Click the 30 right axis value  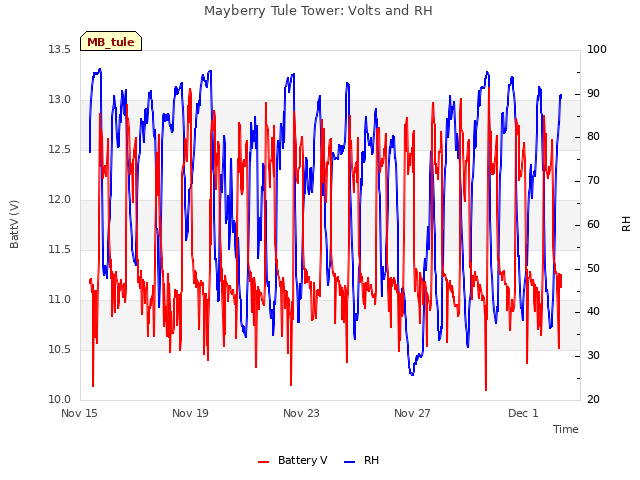[x=593, y=356]
